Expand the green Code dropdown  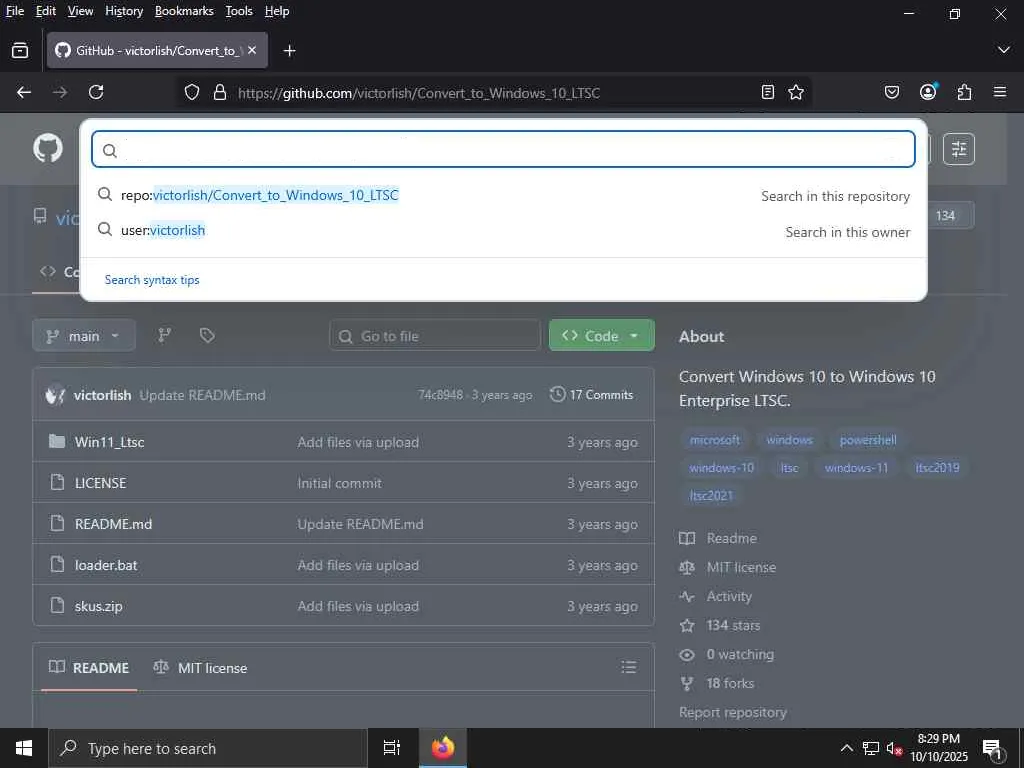[601, 335]
